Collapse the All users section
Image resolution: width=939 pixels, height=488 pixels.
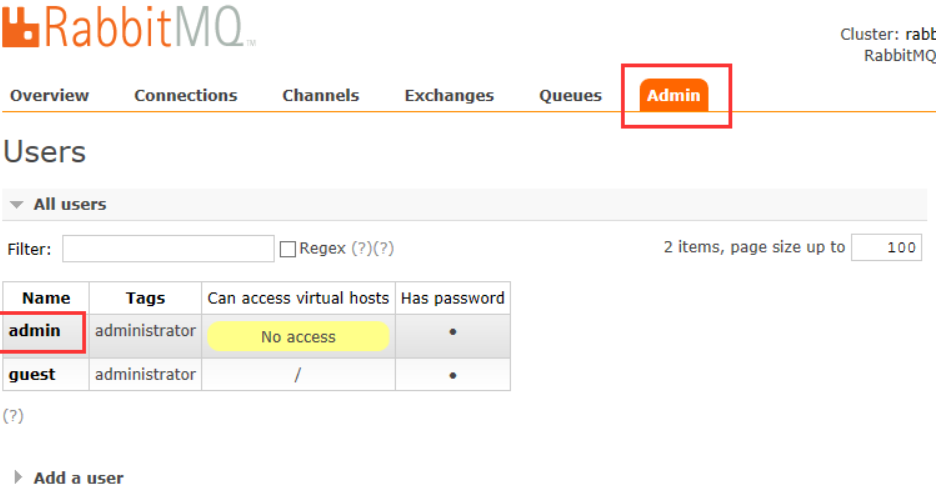(58, 204)
